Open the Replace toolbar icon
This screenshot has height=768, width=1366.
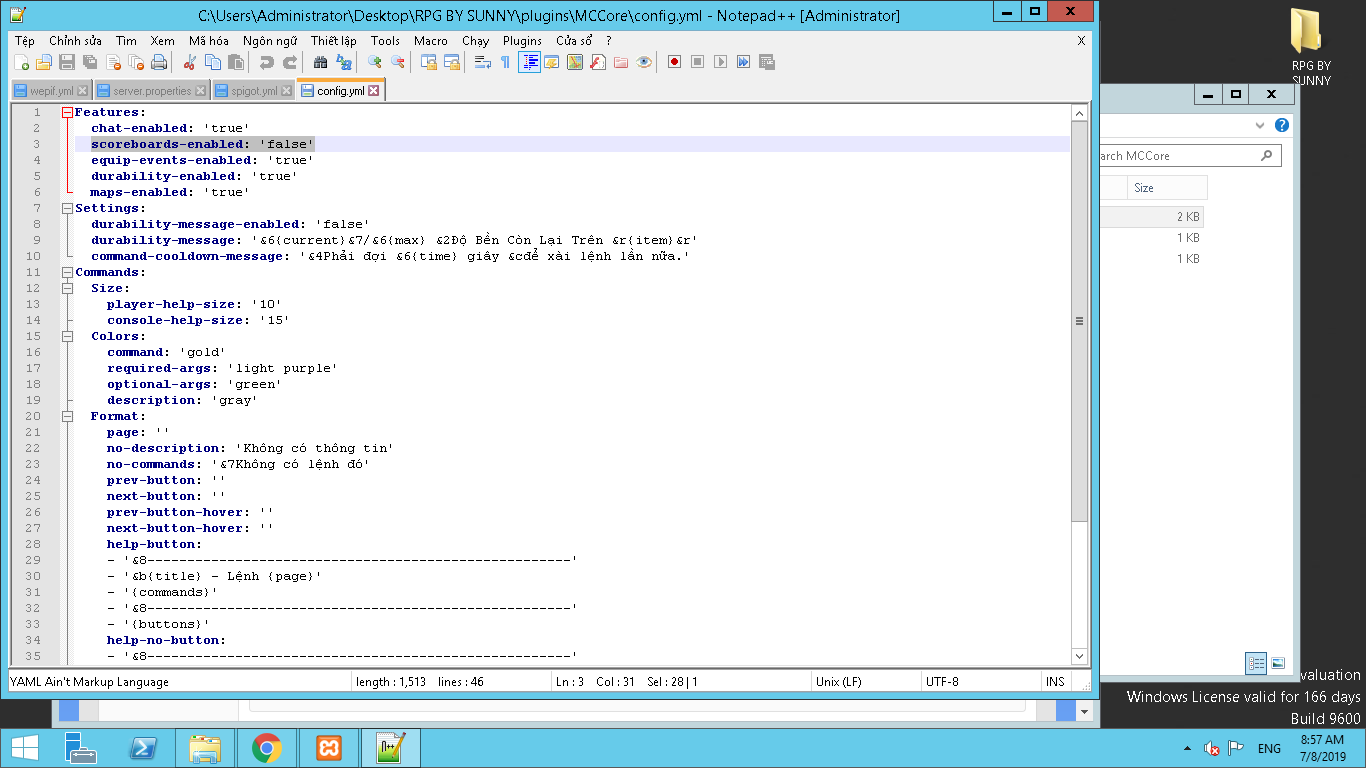(x=343, y=62)
